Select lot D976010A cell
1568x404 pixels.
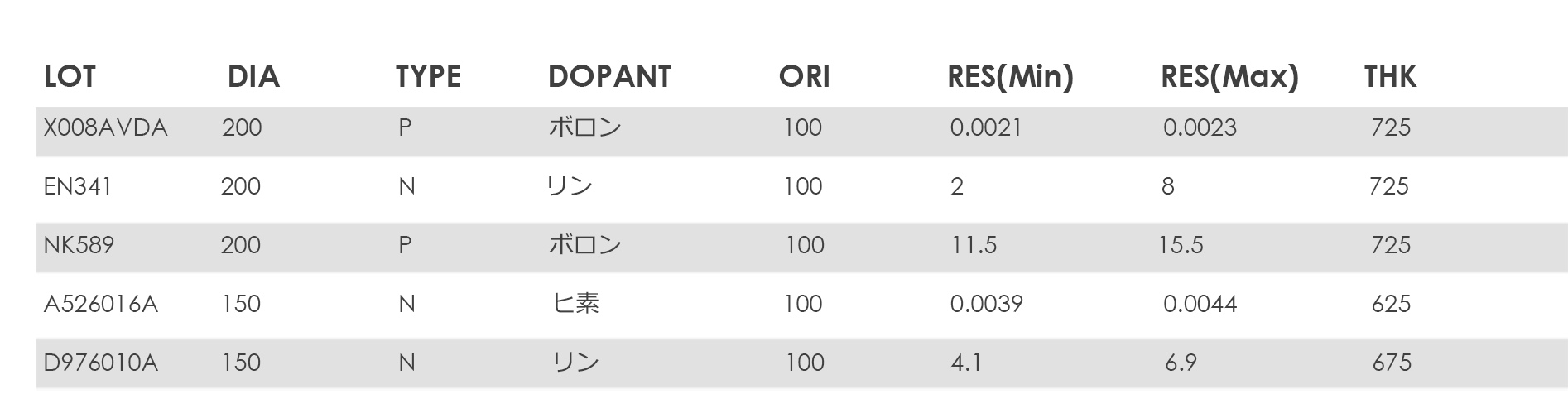point(100,363)
